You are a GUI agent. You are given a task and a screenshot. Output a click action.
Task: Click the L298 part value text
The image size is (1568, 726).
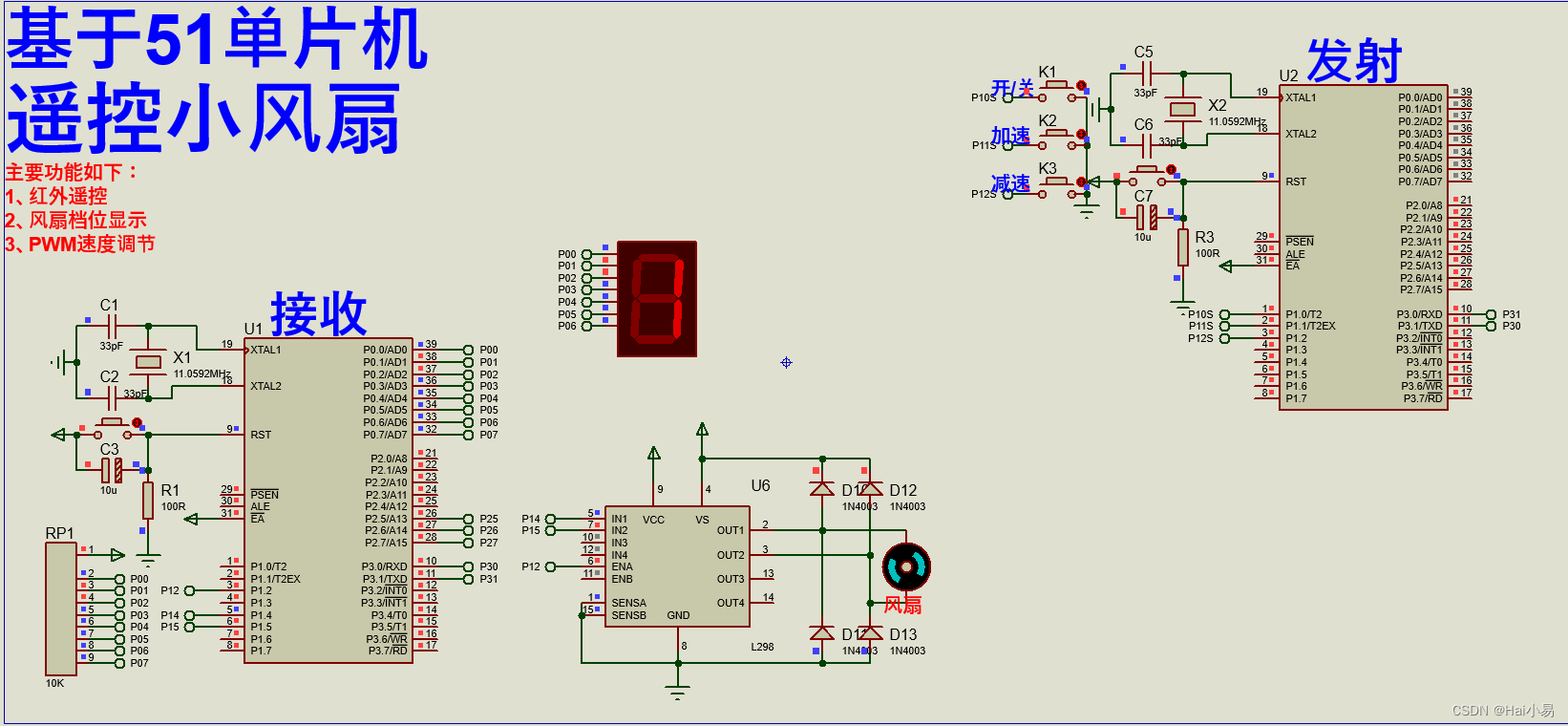coord(762,647)
